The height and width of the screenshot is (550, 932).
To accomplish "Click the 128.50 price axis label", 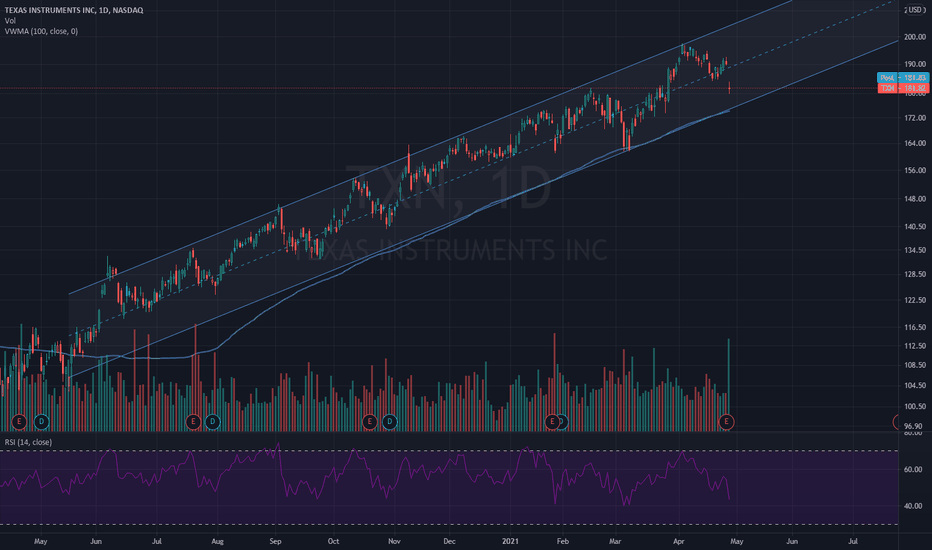I will pos(915,275).
